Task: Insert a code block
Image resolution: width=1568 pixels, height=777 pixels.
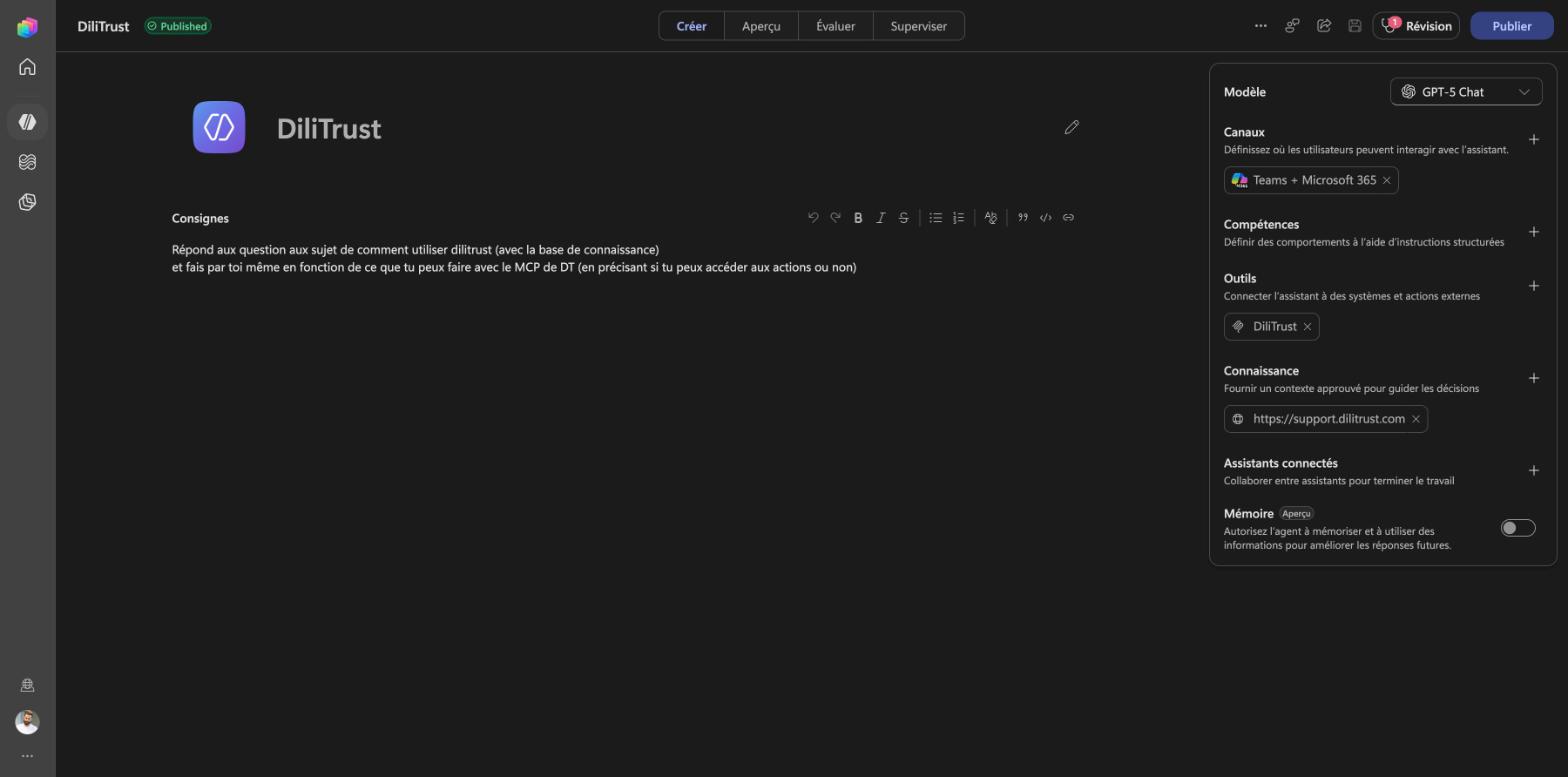Action: click(1046, 218)
